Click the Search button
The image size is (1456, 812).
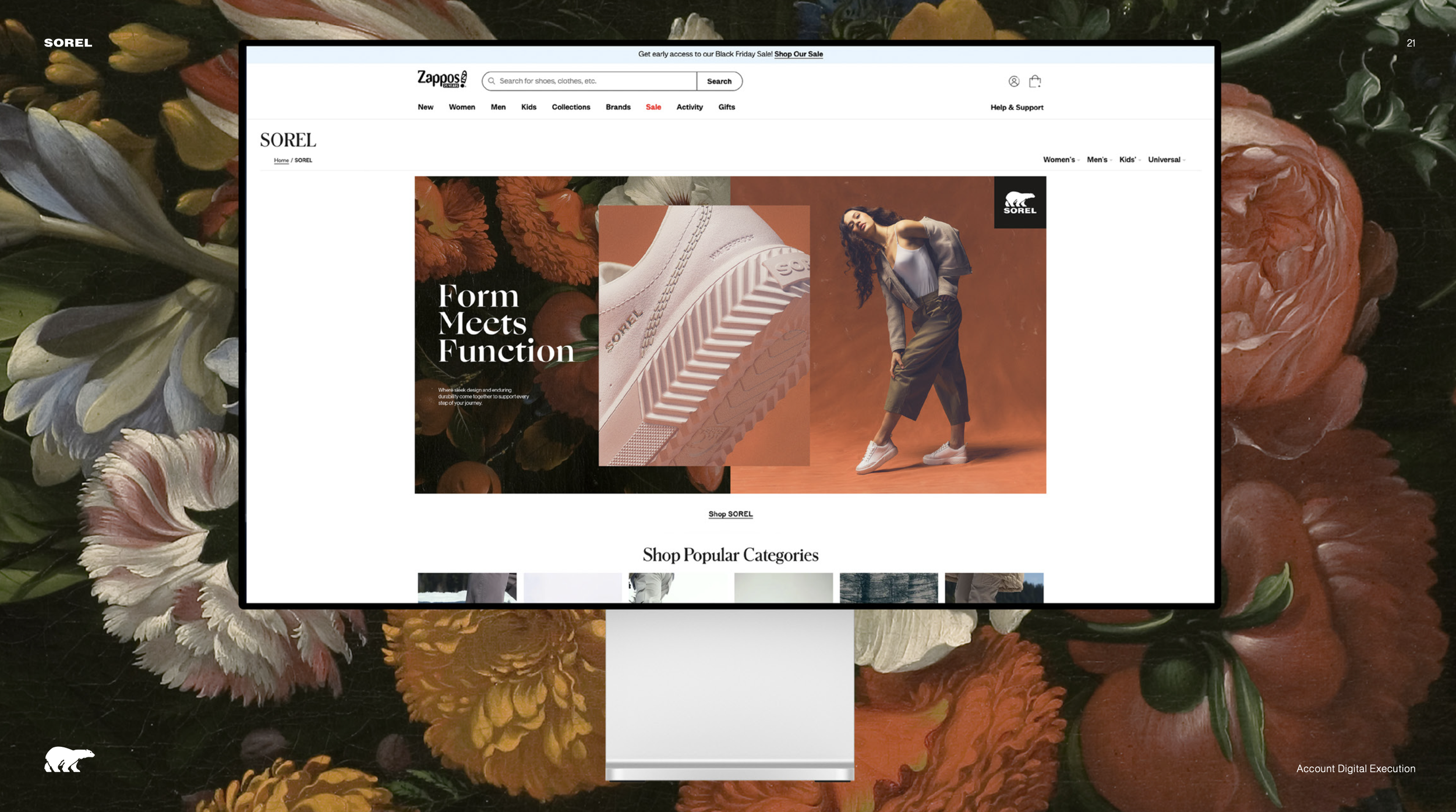pos(719,81)
